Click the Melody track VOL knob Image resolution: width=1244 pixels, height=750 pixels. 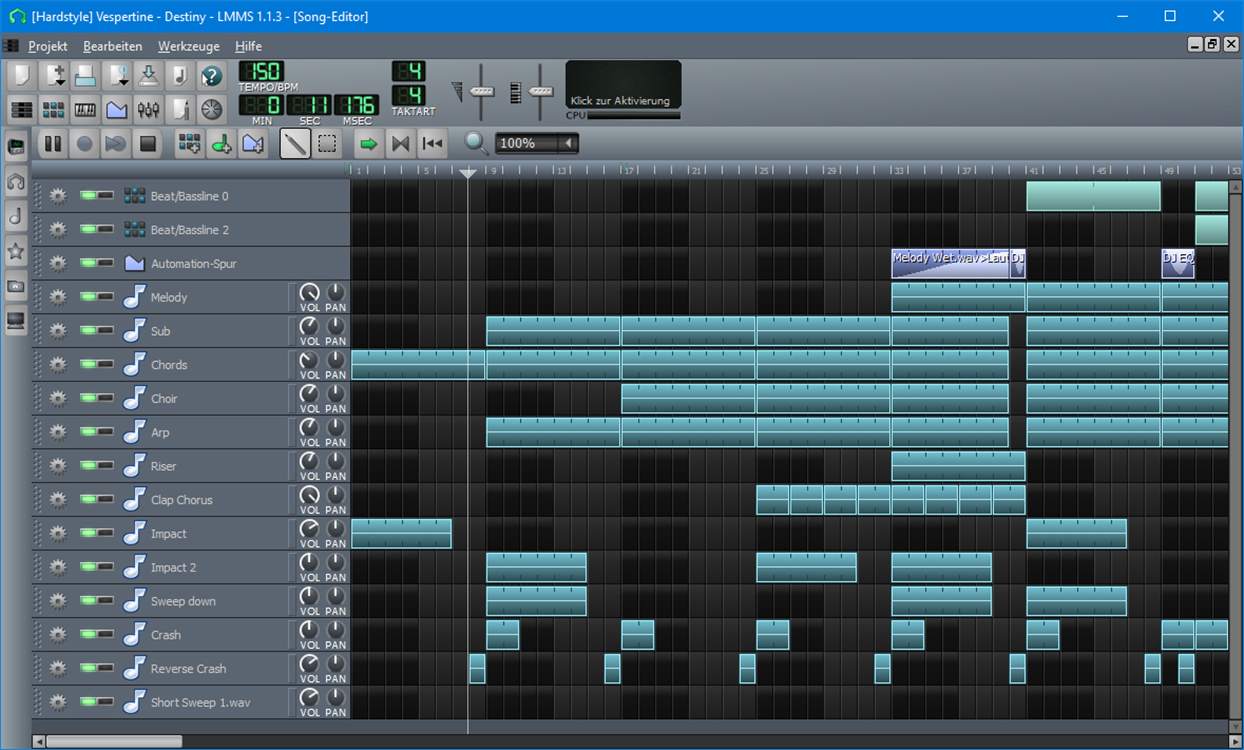309,293
